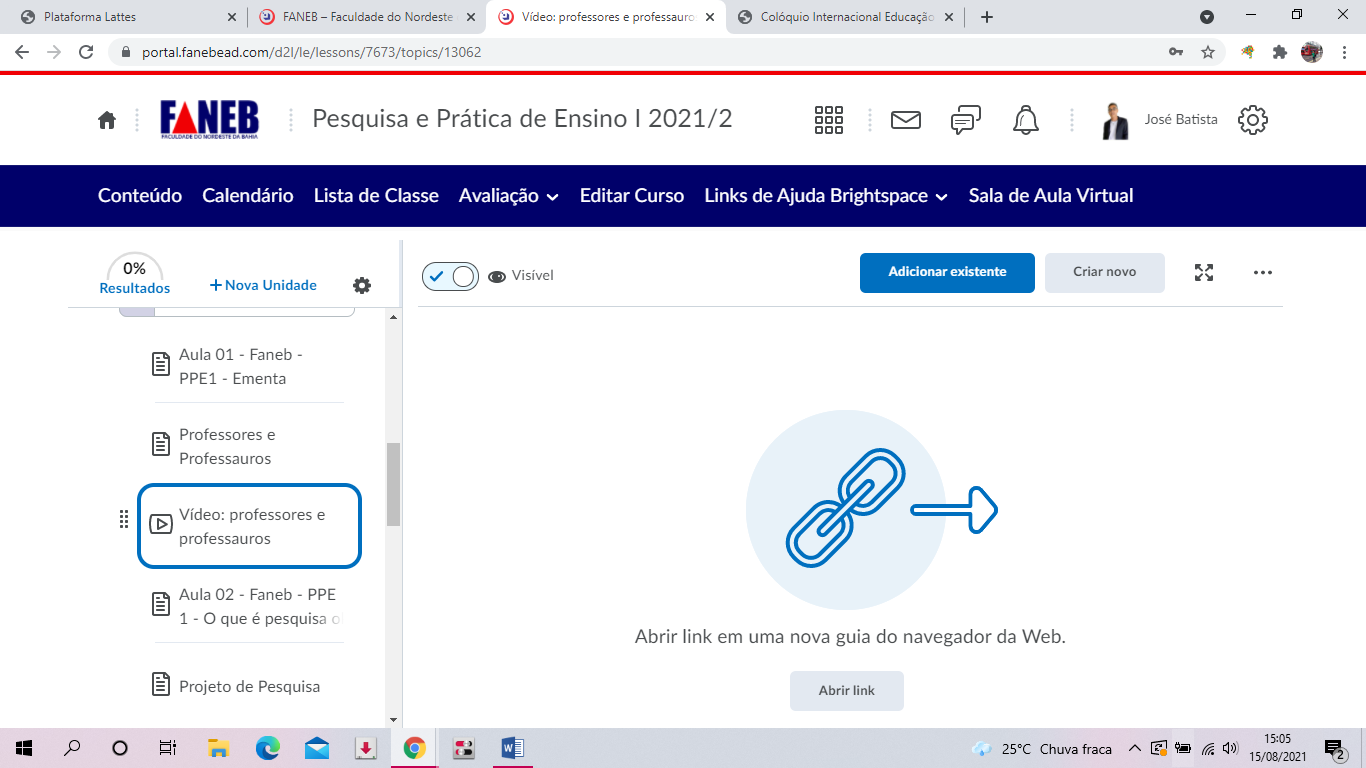Click the 0% Resultados progress indicator
The width and height of the screenshot is (1366, 768).
coord(135,276)
